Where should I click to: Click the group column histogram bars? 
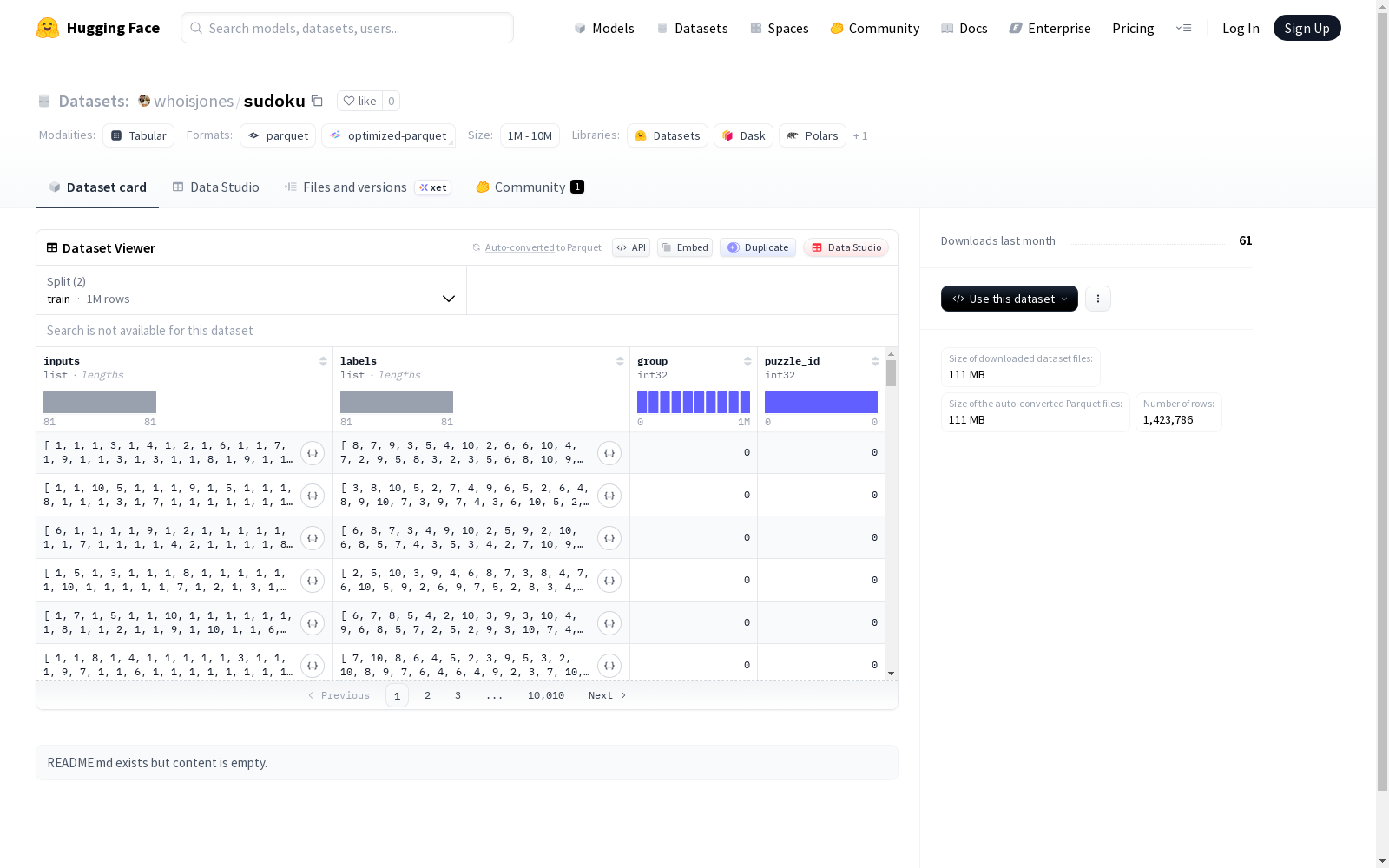point(694,402)
